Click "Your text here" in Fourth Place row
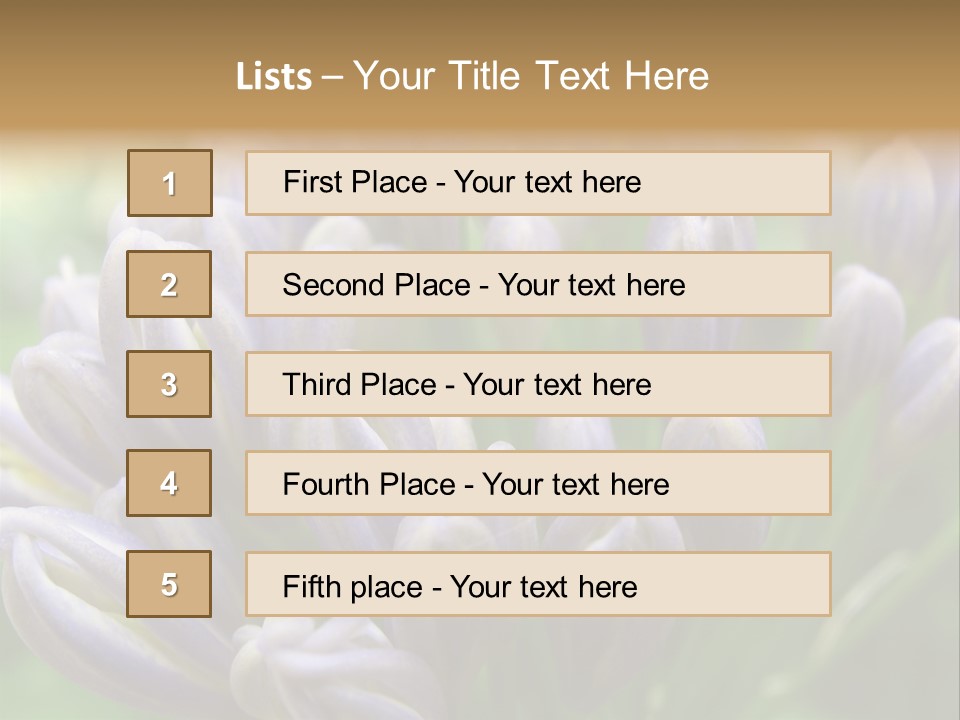 coord(575,485)
